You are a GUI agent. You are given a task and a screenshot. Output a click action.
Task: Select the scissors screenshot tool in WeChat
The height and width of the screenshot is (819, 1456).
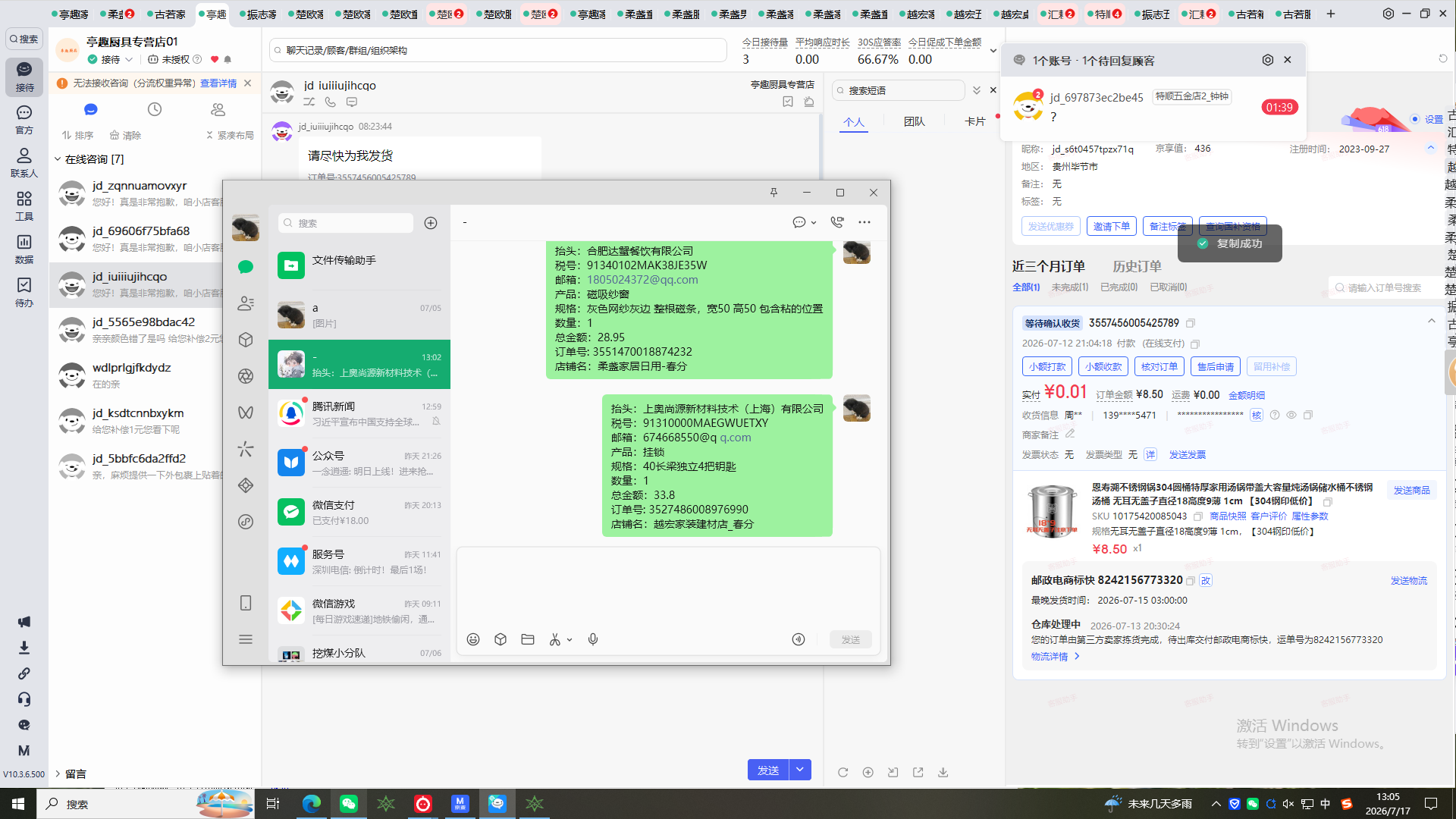(555, 639)
